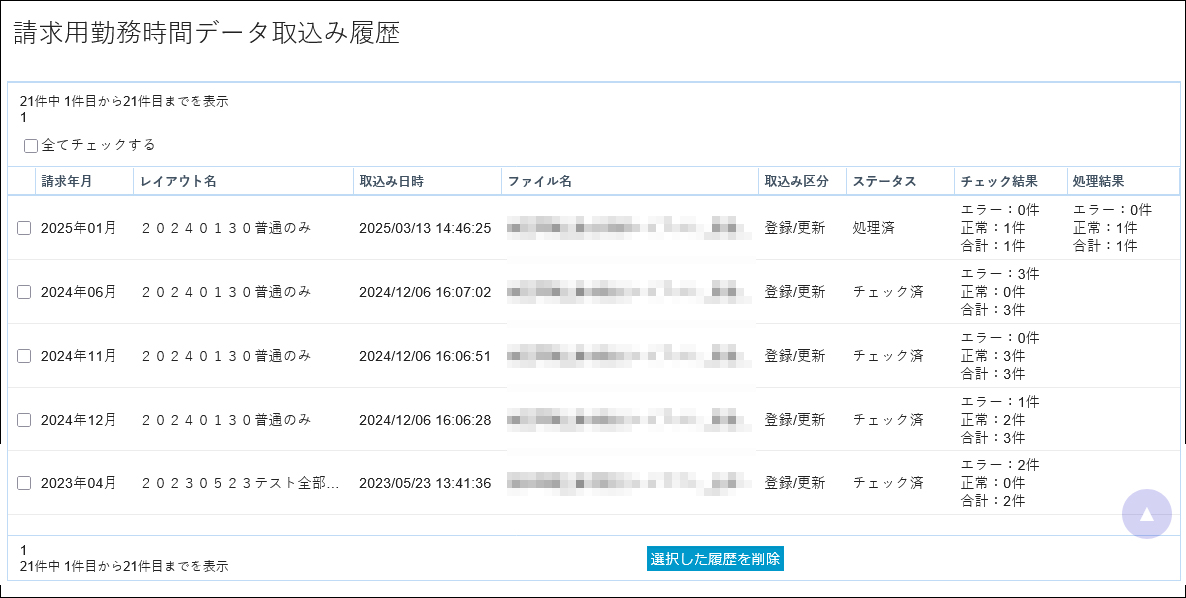1186x598 pixels.
Task: Tick the checkbox for the 2024年06月 row
Action: point(24,292)
